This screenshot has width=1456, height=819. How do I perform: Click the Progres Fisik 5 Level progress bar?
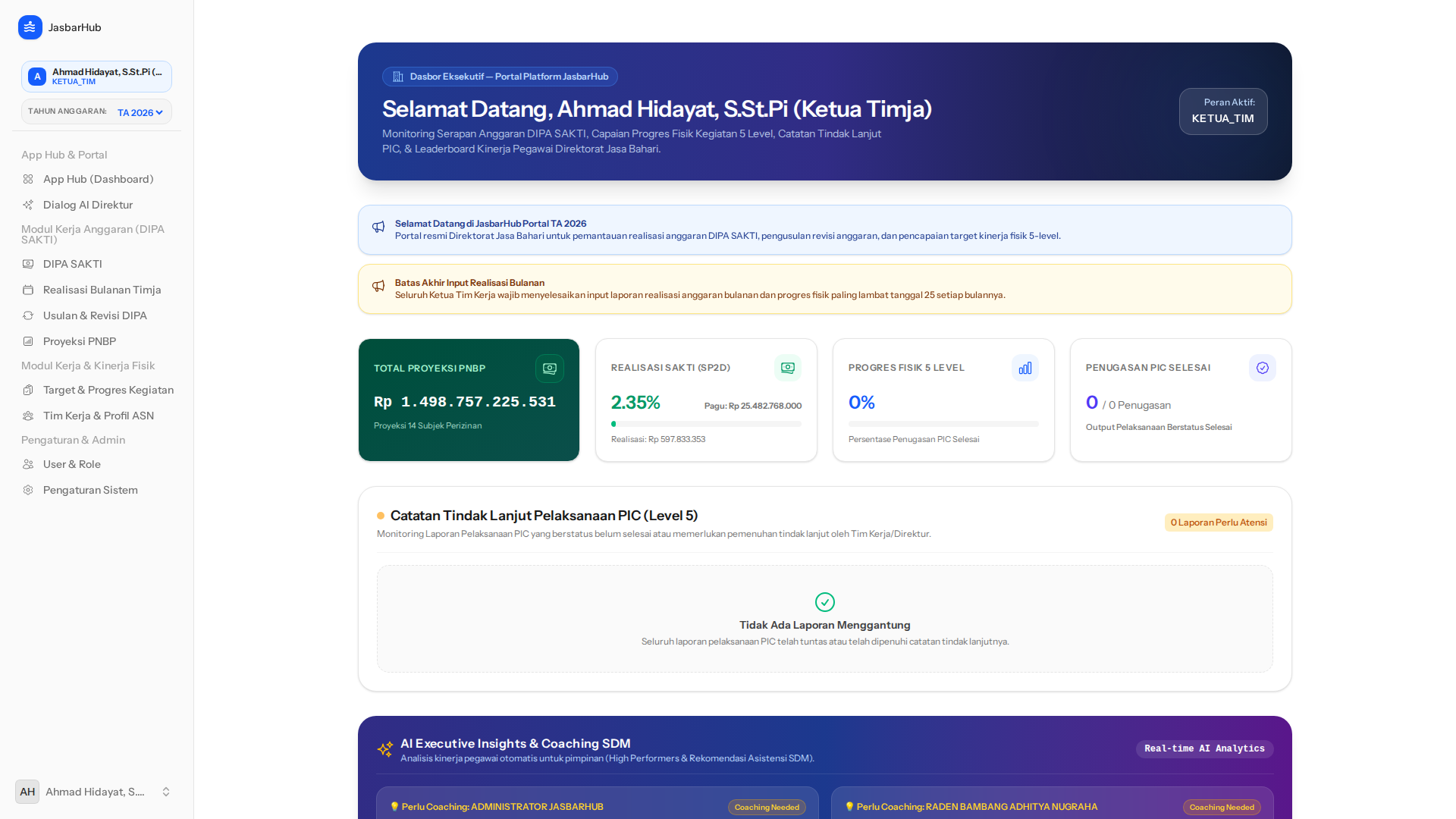(x=943, y=424)
